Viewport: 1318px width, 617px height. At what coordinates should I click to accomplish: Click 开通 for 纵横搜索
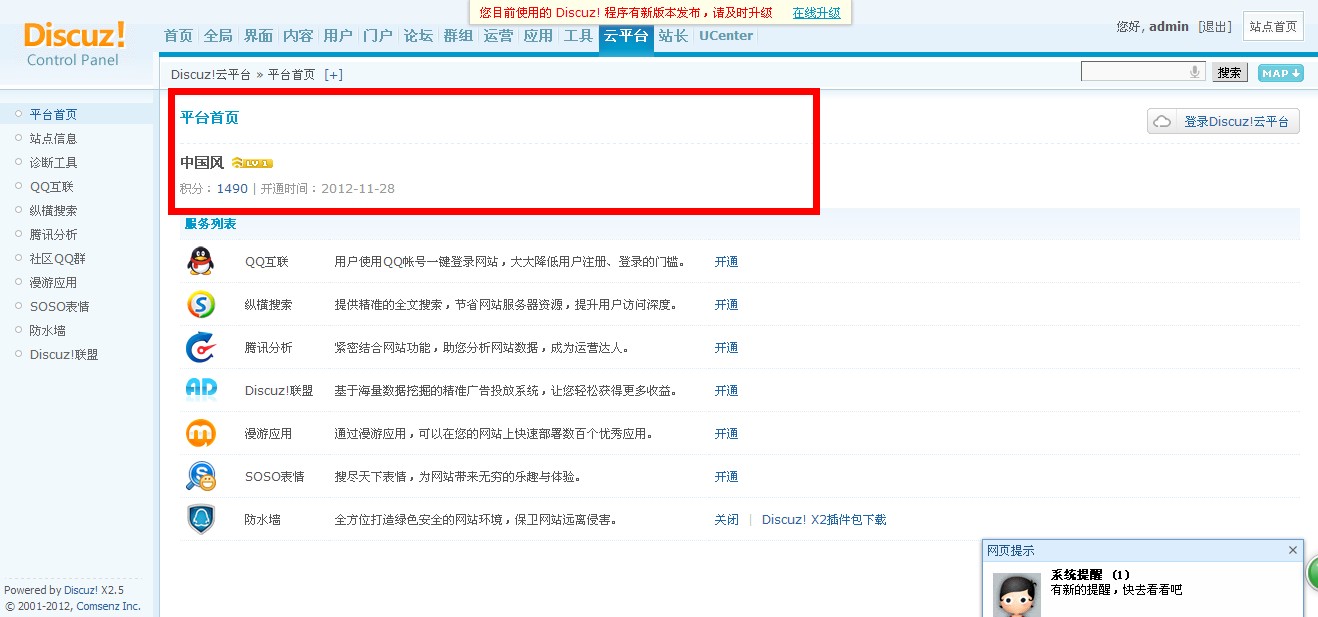tap(726, 305)
